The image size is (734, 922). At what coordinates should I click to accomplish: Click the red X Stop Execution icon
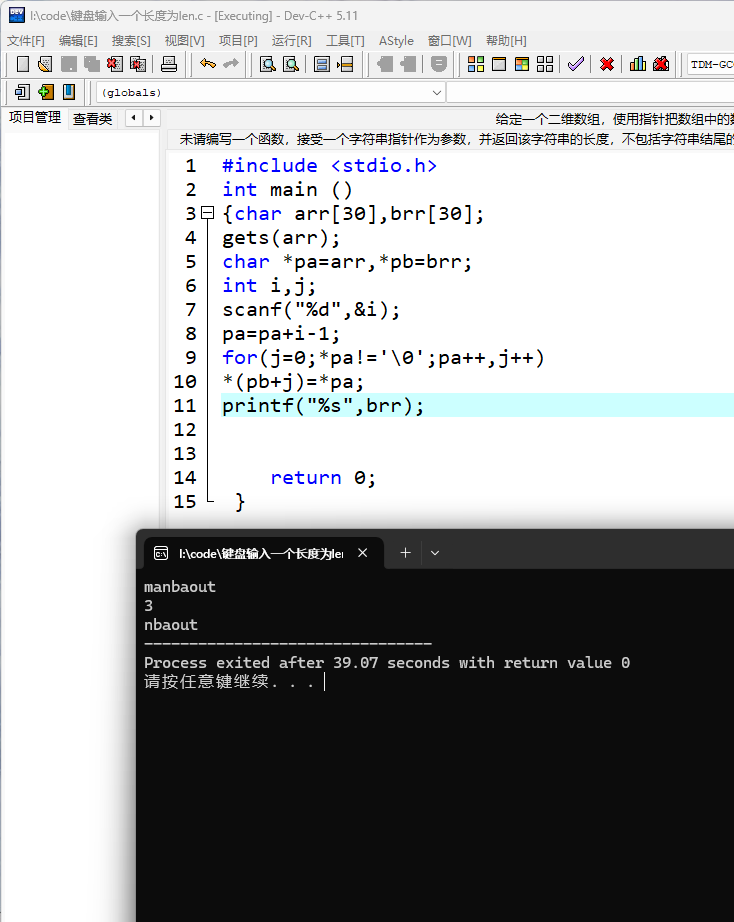point(607,64)
